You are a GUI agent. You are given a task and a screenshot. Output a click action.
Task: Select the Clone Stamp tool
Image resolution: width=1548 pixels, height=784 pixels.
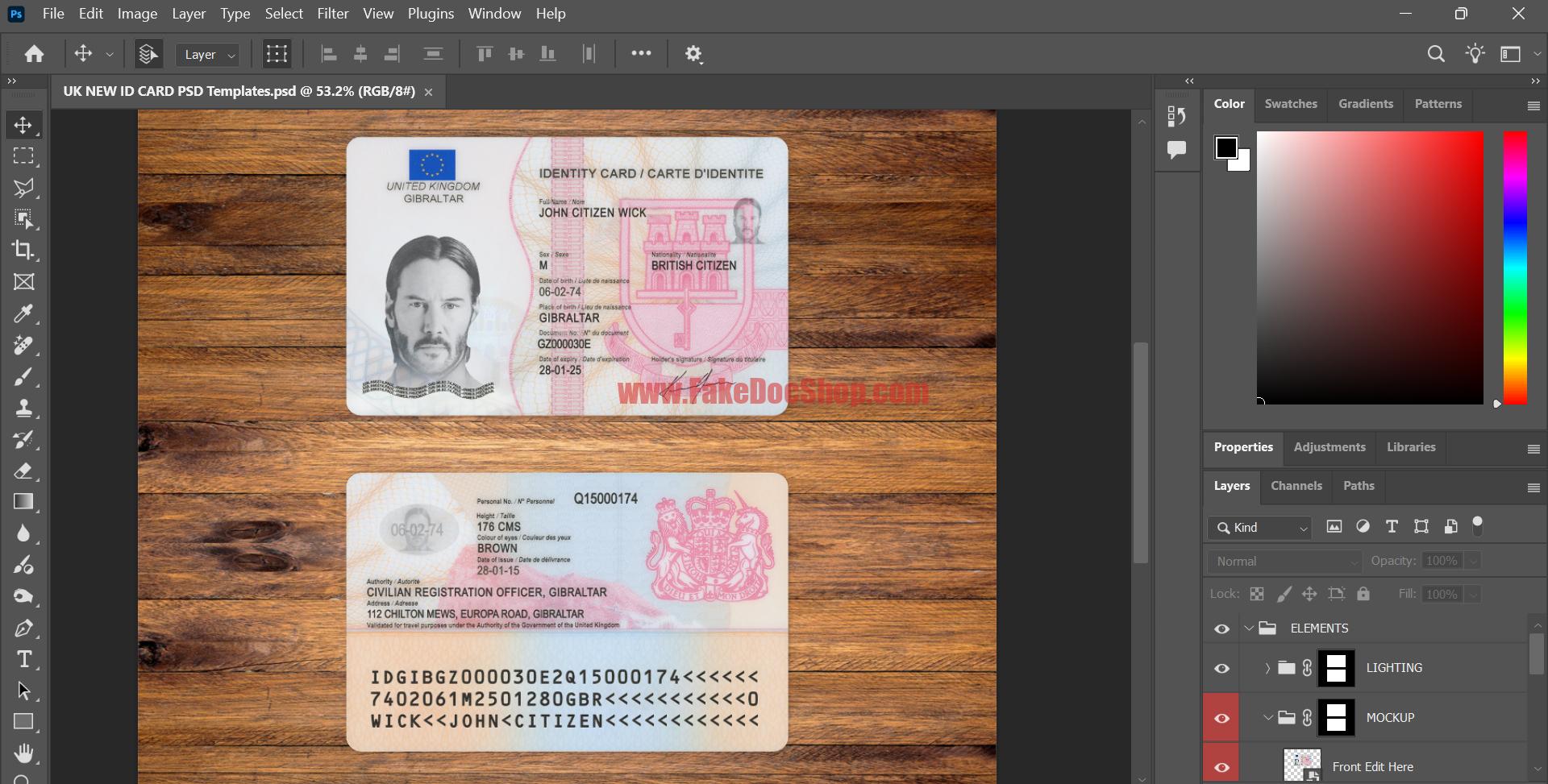tap(23, 408)
